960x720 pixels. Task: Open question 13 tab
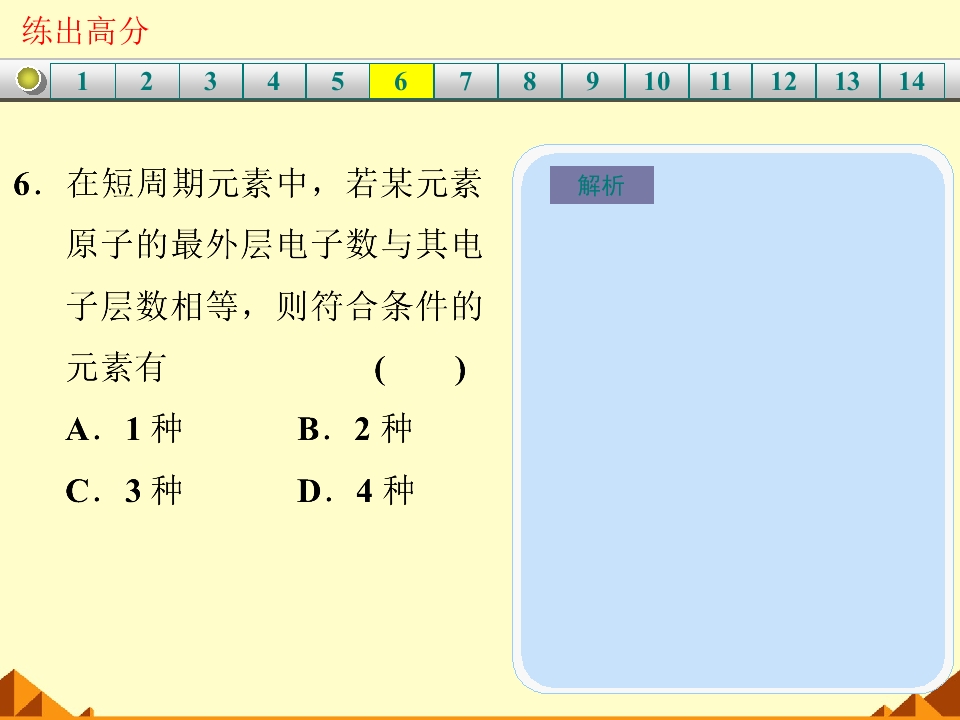(848, 82)
